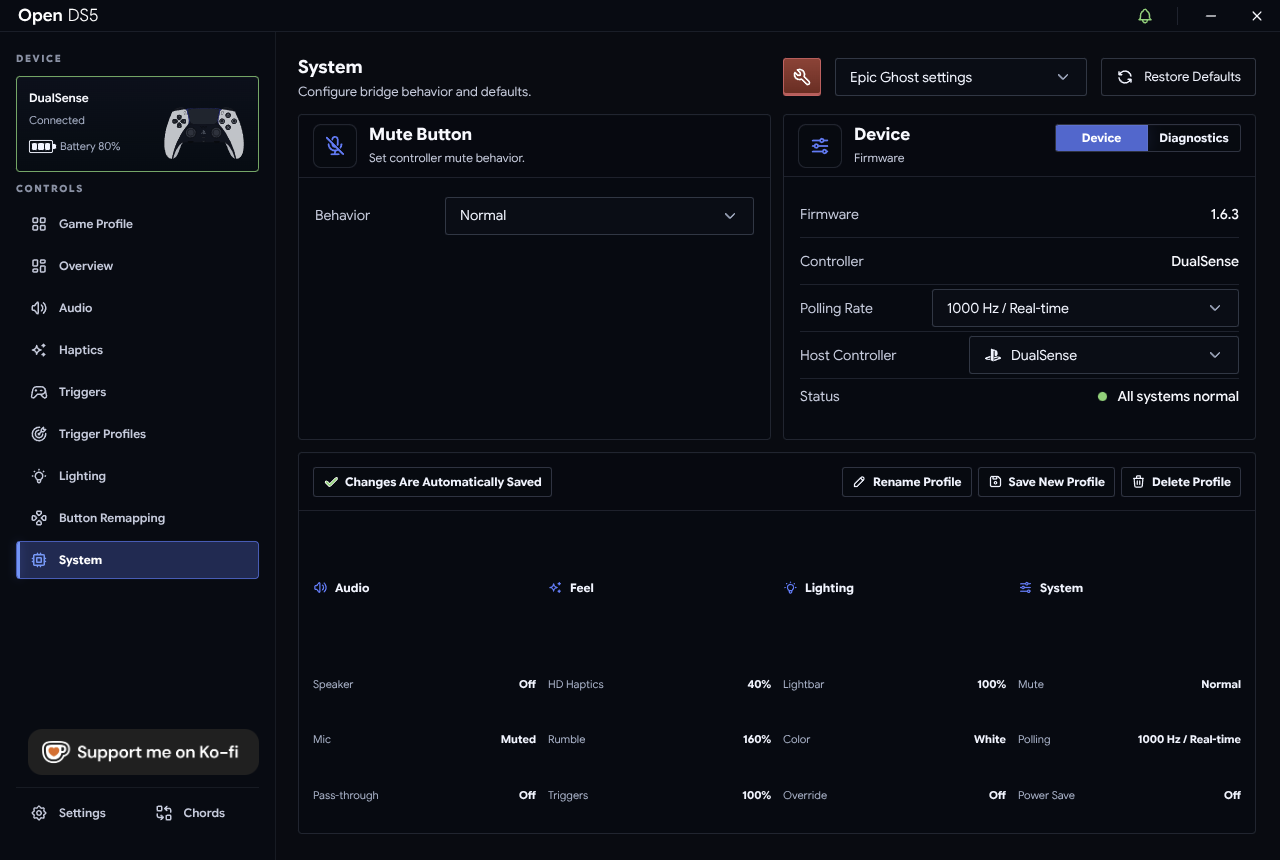Click the PlayStation logo in Host Controller

pyautogui.click(x=993, y=355)
